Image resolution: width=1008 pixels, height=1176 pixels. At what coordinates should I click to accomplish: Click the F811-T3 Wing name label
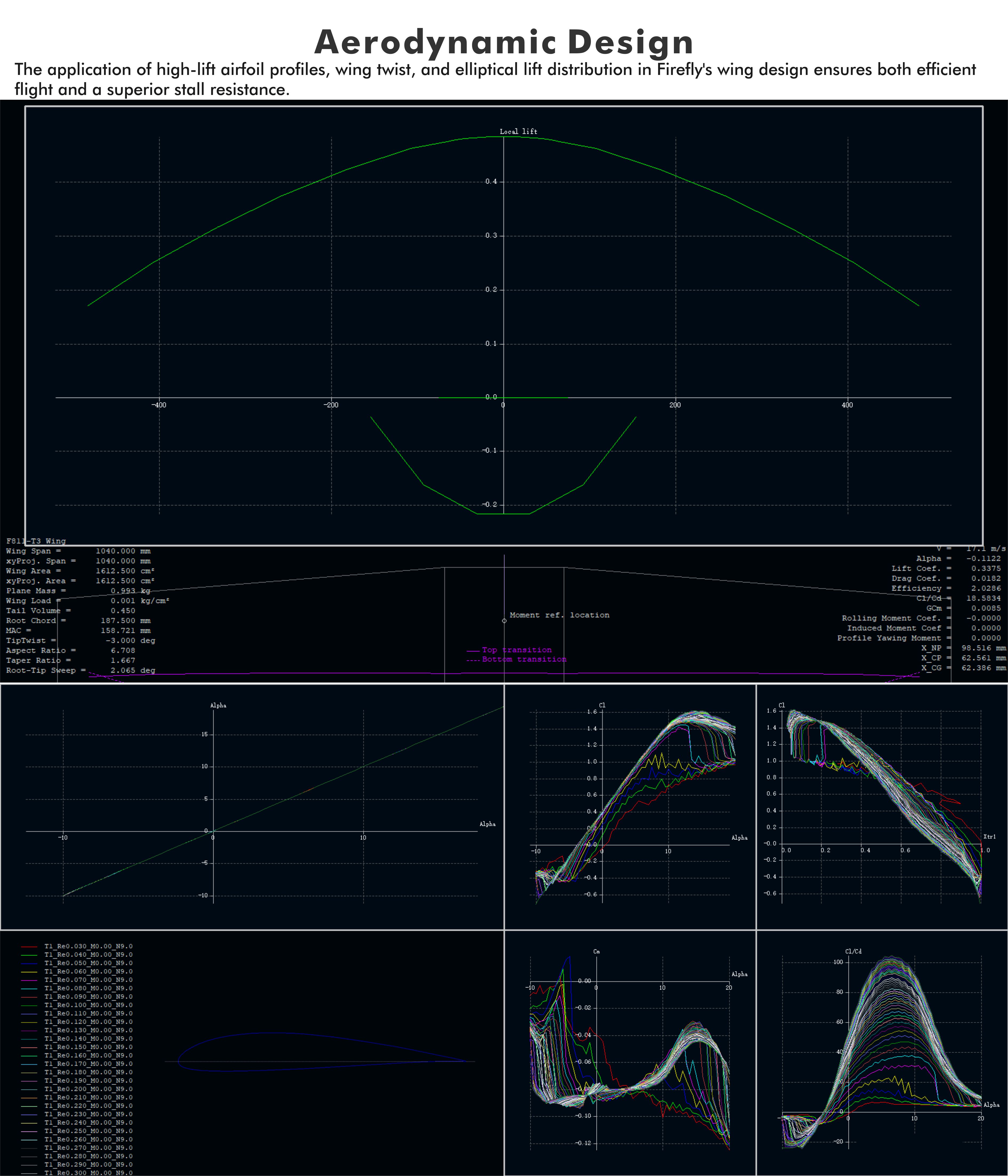[36, 541]
